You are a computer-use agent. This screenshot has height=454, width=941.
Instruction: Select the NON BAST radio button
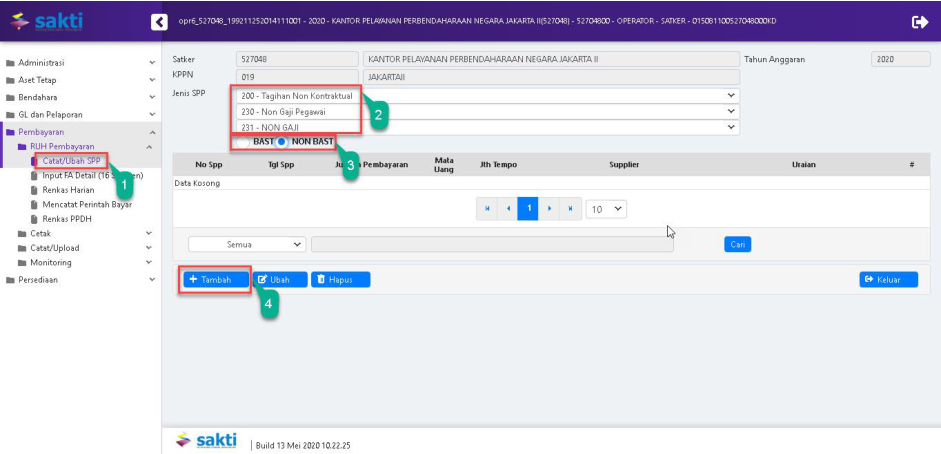pos(282,143)
